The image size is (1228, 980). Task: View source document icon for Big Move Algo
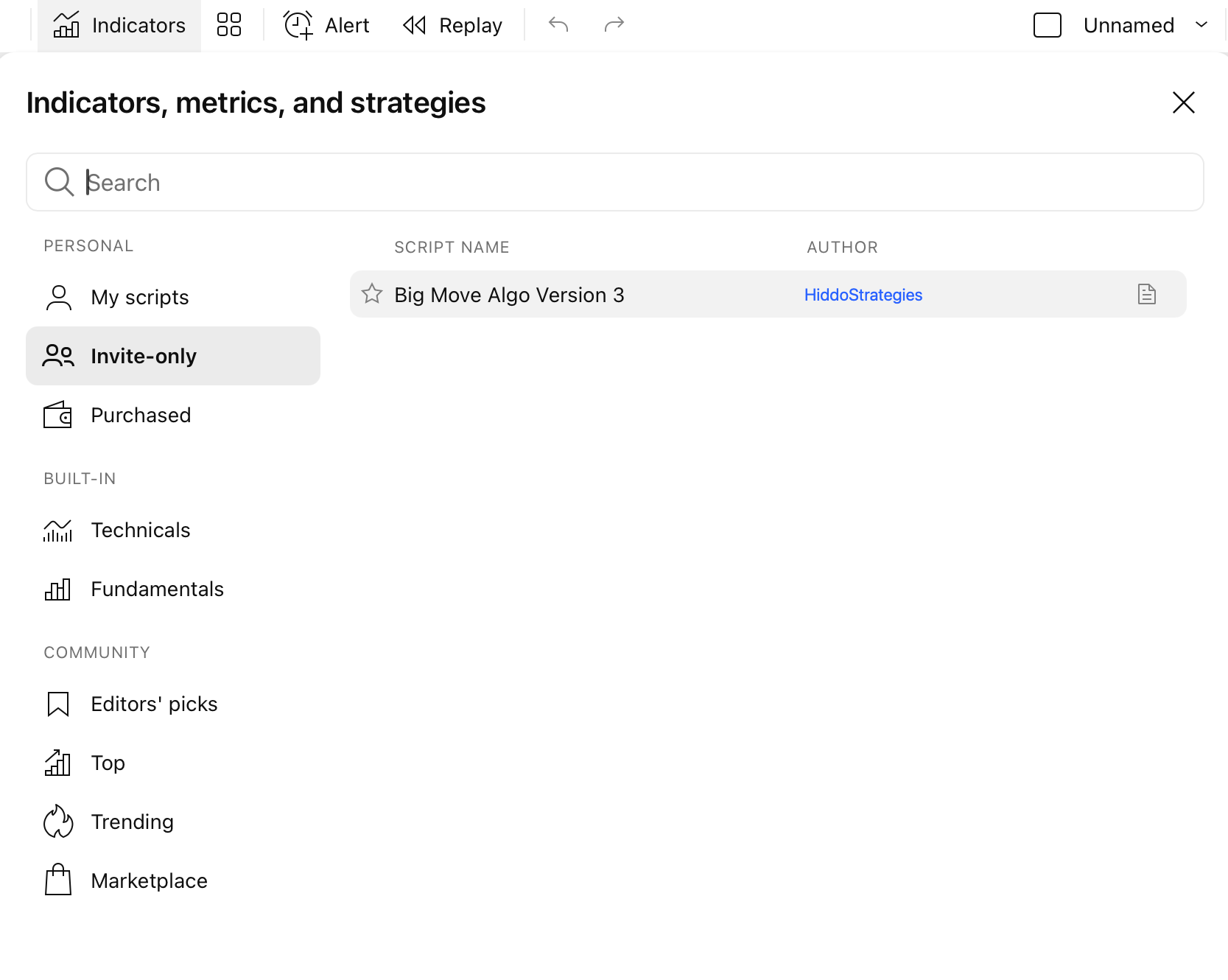pos(1147,294)
